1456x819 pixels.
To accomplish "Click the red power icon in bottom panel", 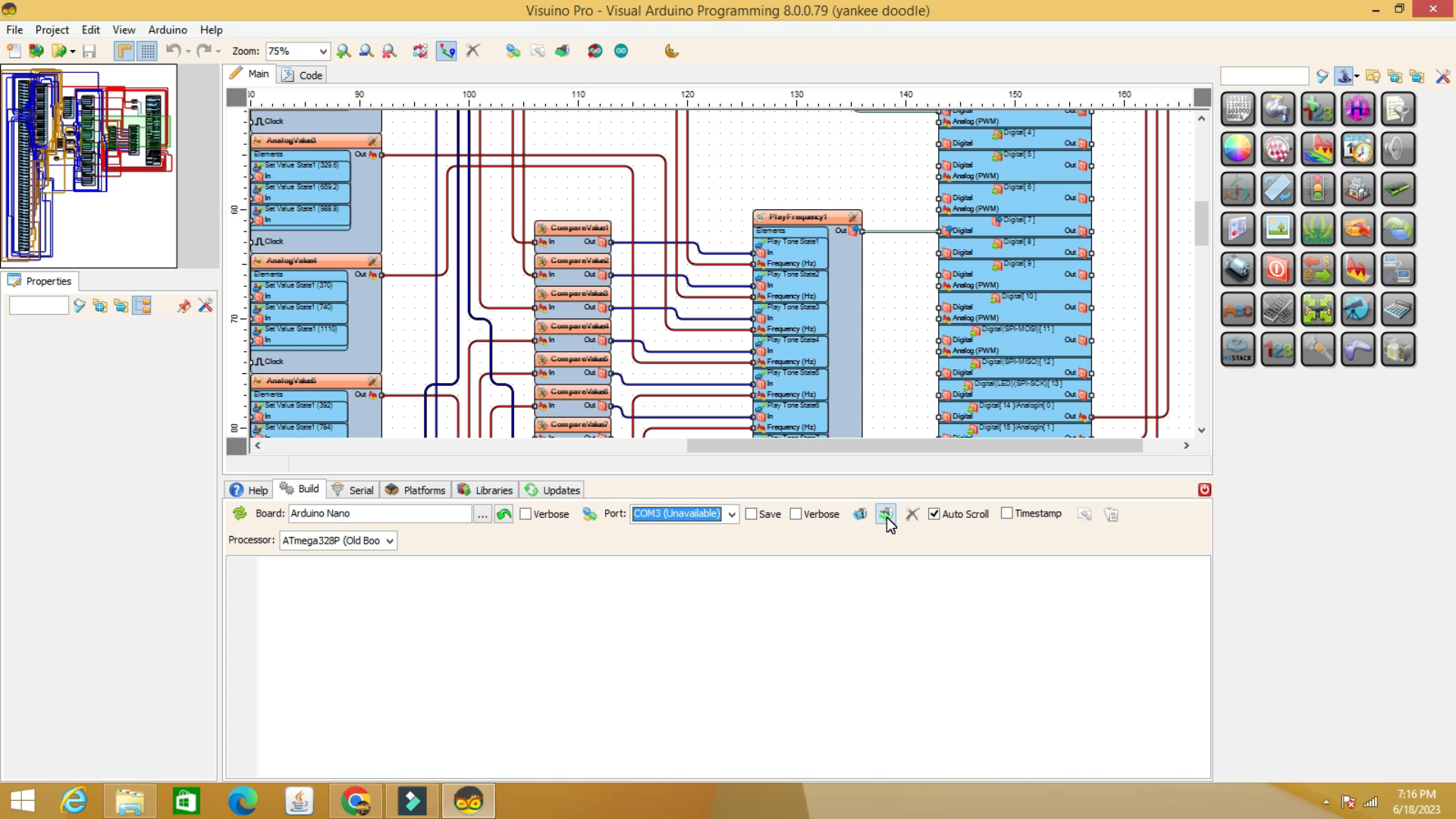I will 1204,490.
